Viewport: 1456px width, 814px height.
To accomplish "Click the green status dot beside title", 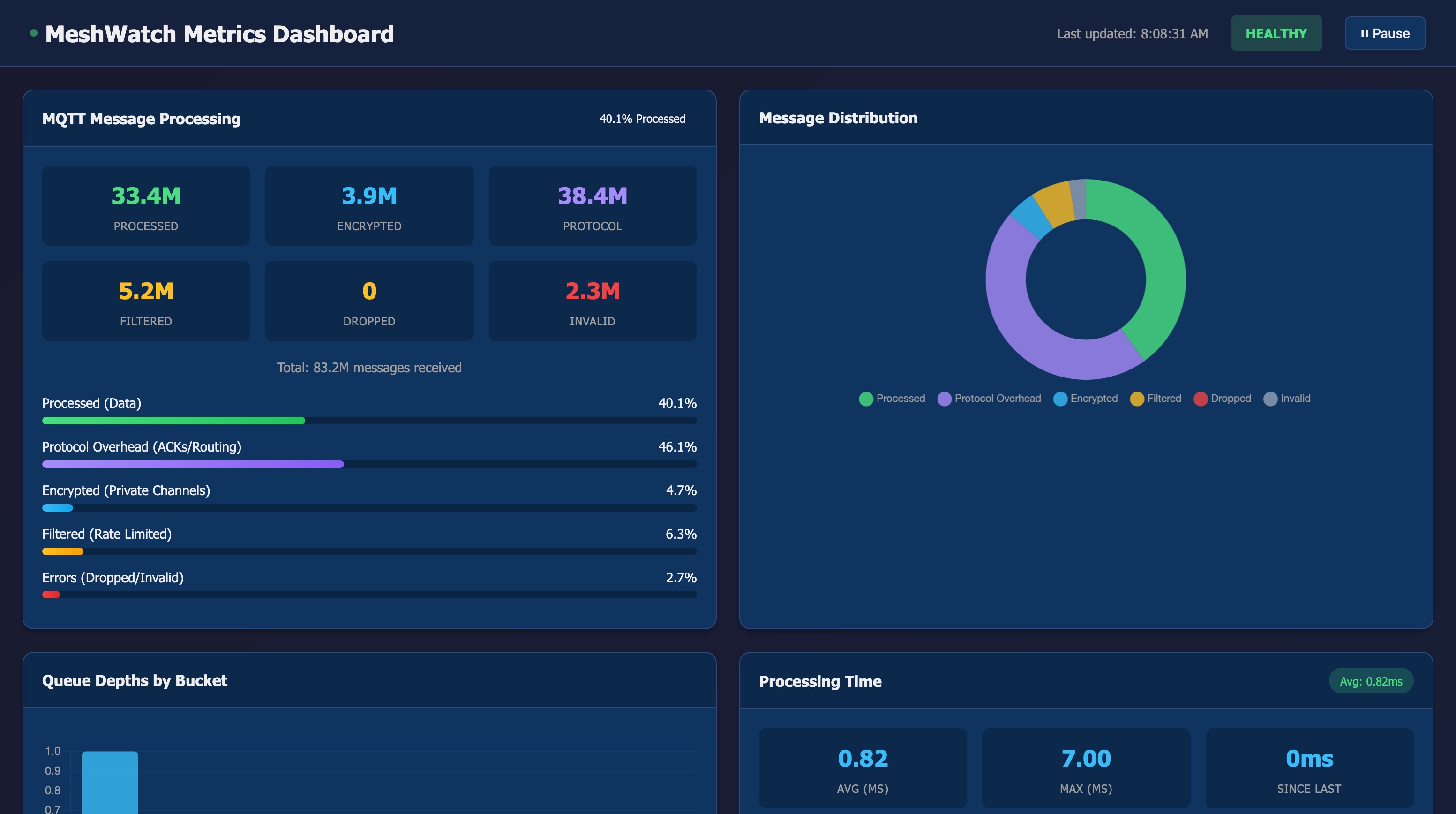I will coord(34,33).
